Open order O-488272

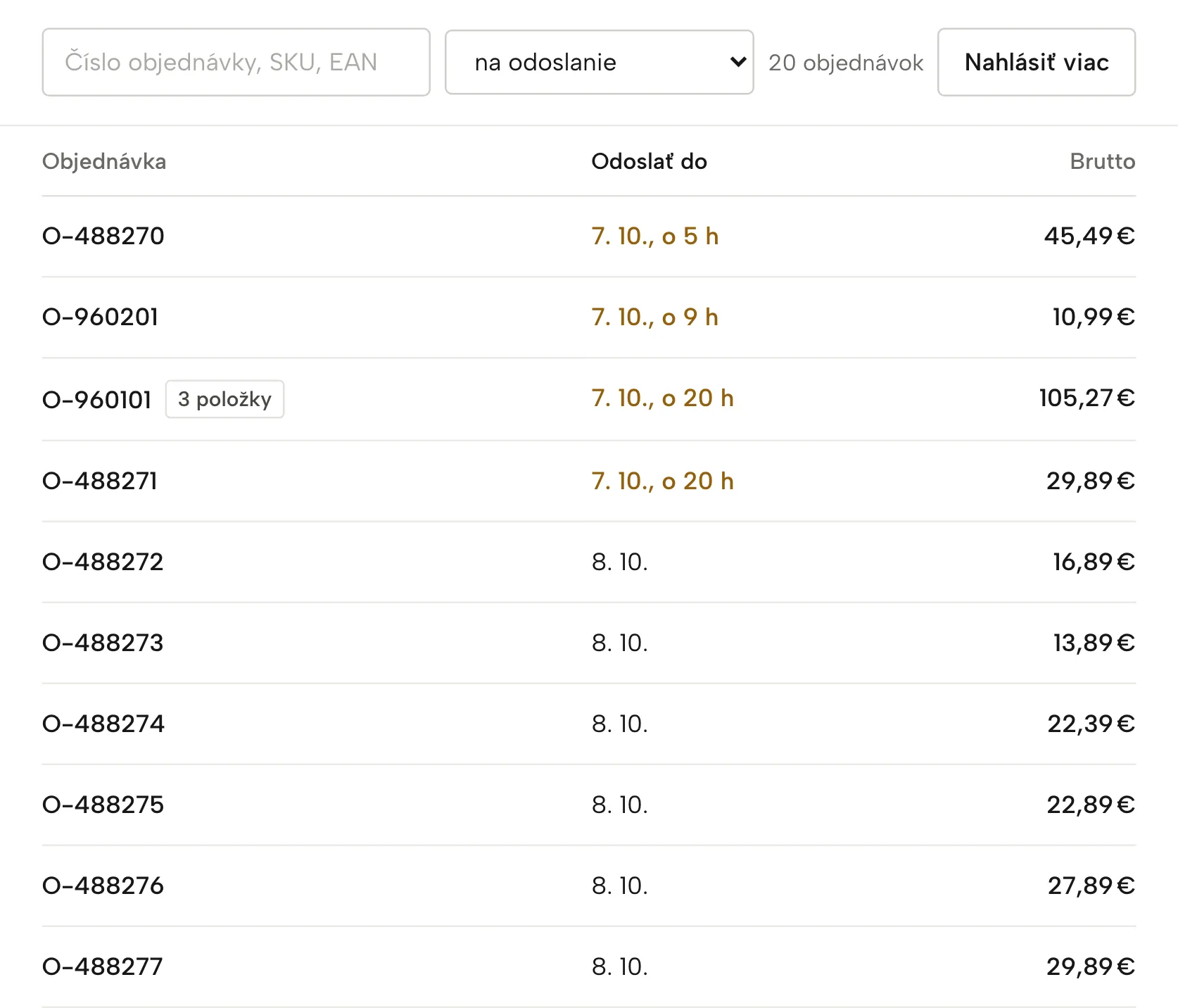pyautogui.click(x=103, y=562)
